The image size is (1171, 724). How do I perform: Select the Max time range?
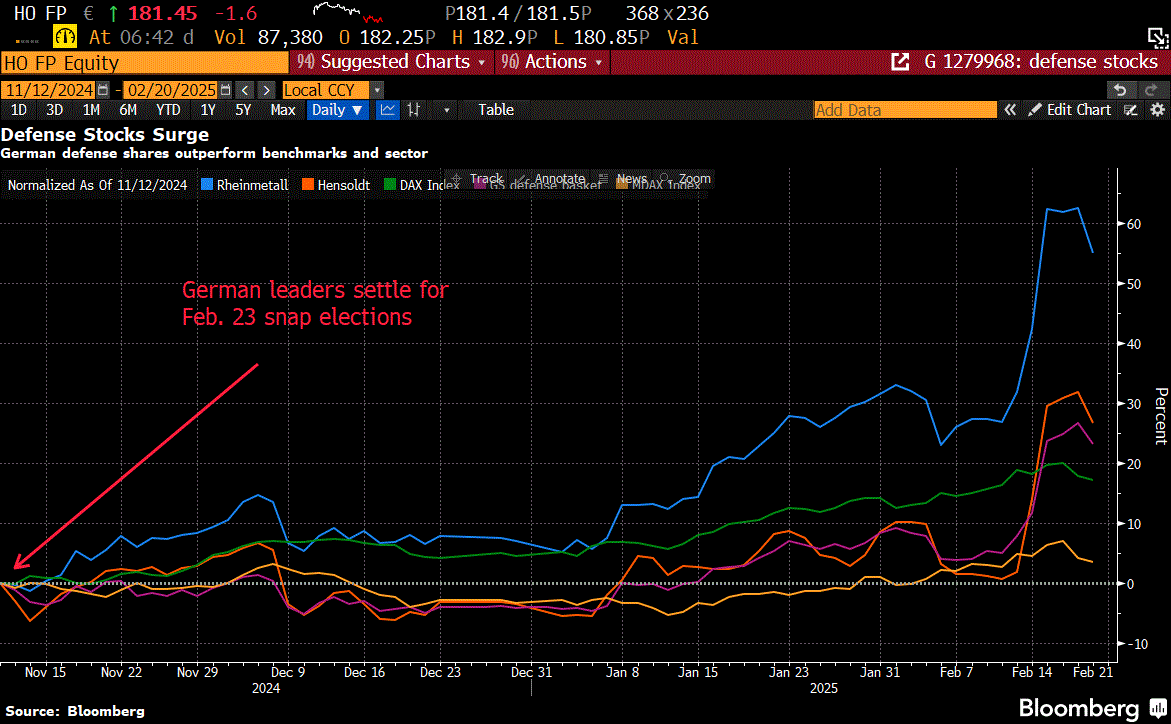(283, 110)
